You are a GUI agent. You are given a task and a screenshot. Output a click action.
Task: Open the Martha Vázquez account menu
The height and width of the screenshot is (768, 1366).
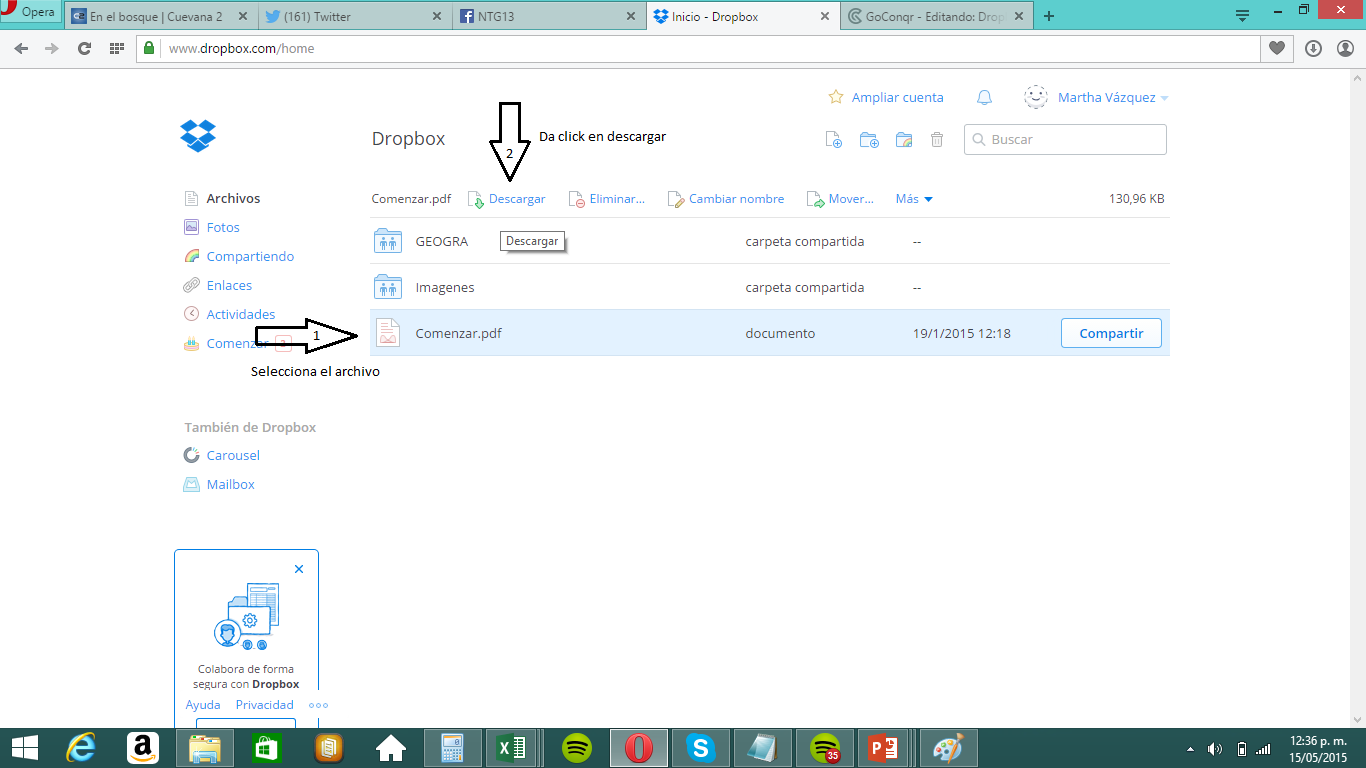pyautogui.click(x=1106, y=97)
